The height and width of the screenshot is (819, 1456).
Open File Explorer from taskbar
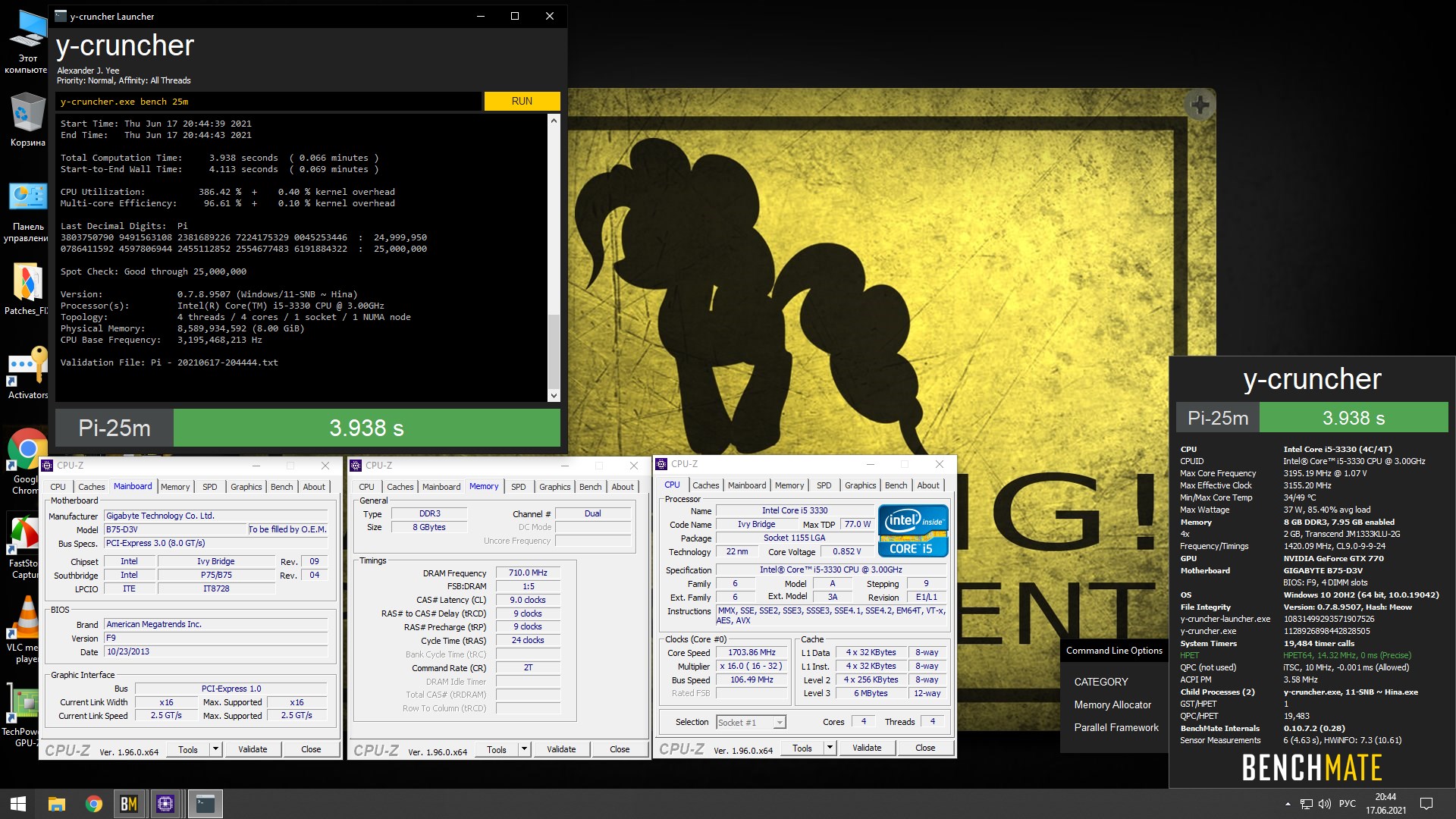(x=56, y=804)
